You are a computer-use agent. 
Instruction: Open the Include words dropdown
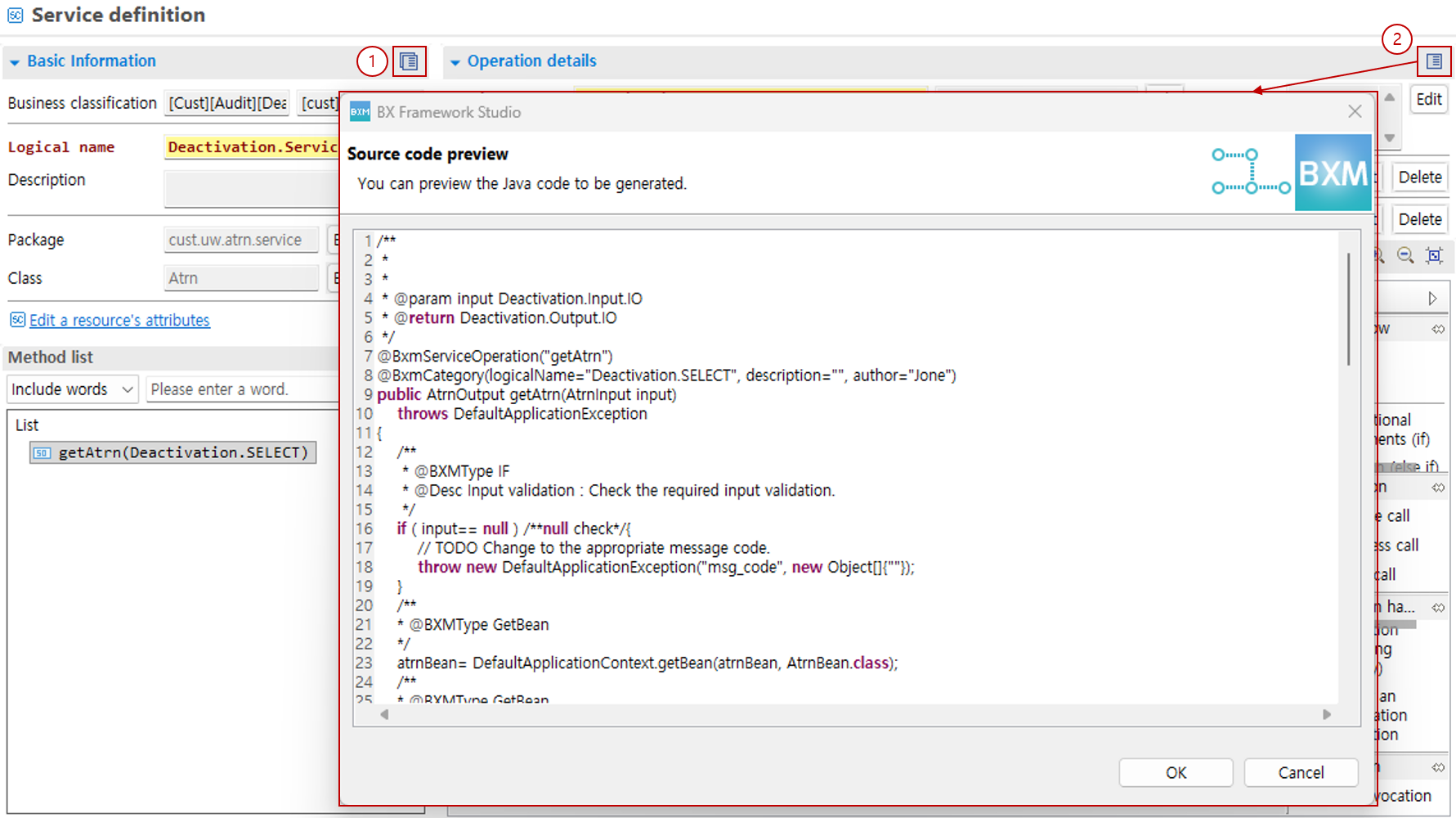click(72, 389)
